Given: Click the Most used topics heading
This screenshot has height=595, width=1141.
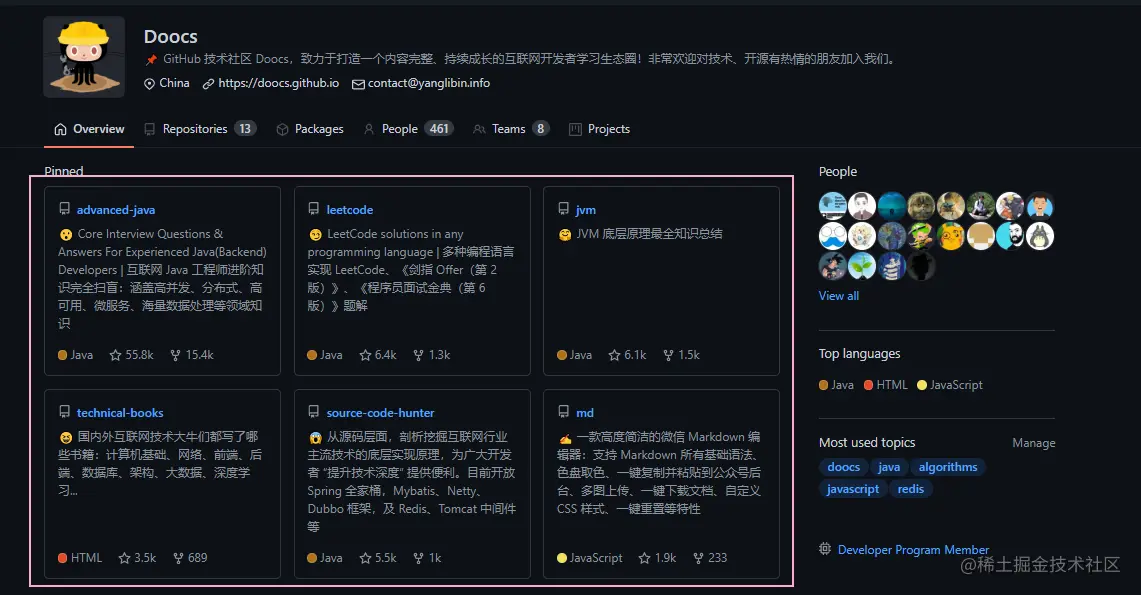Looking at the screenshot, I should pyautogui.click(x=867, y=442).
